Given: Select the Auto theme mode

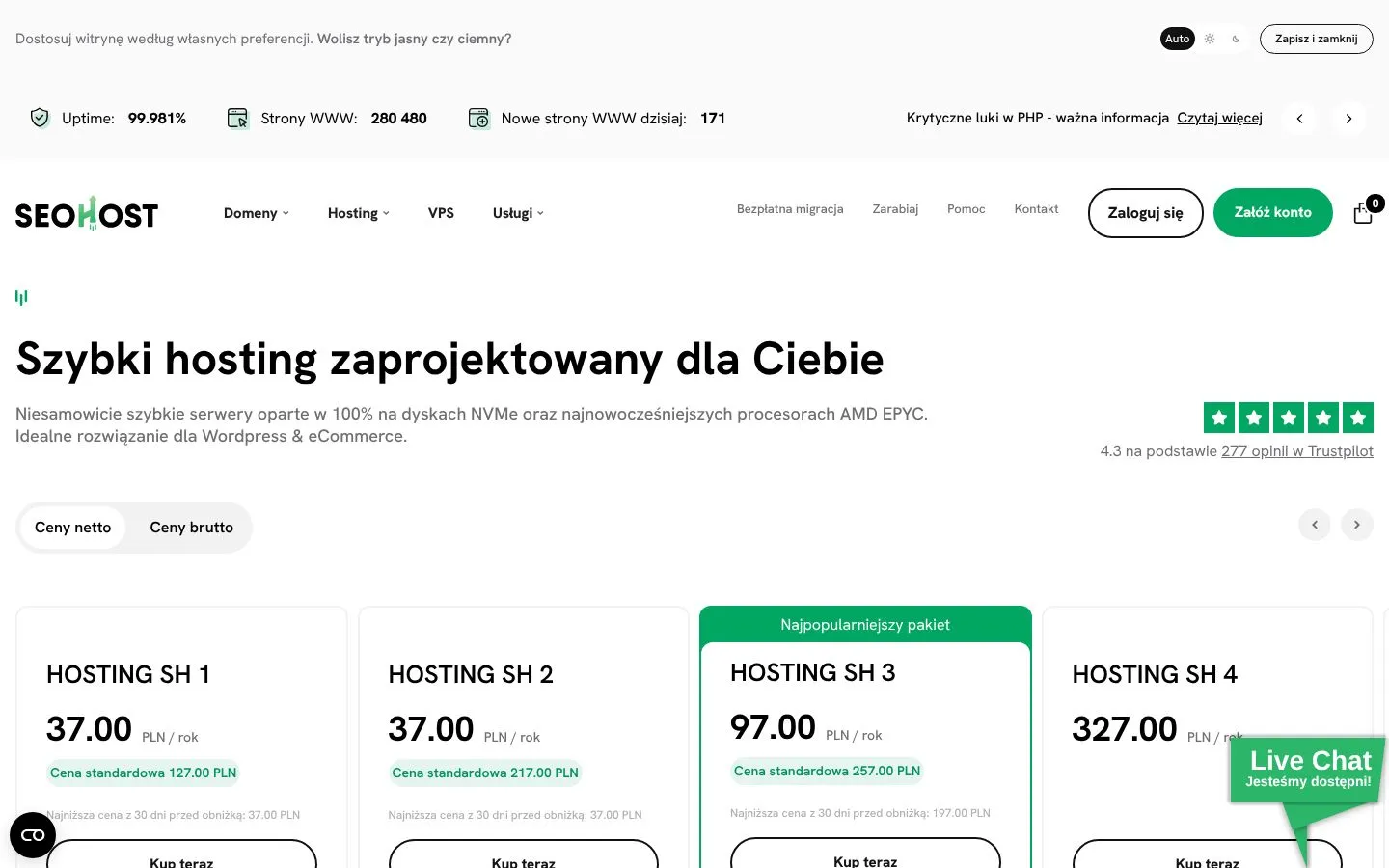Looking at the screenshot, I should click(x=1177, y=39).
